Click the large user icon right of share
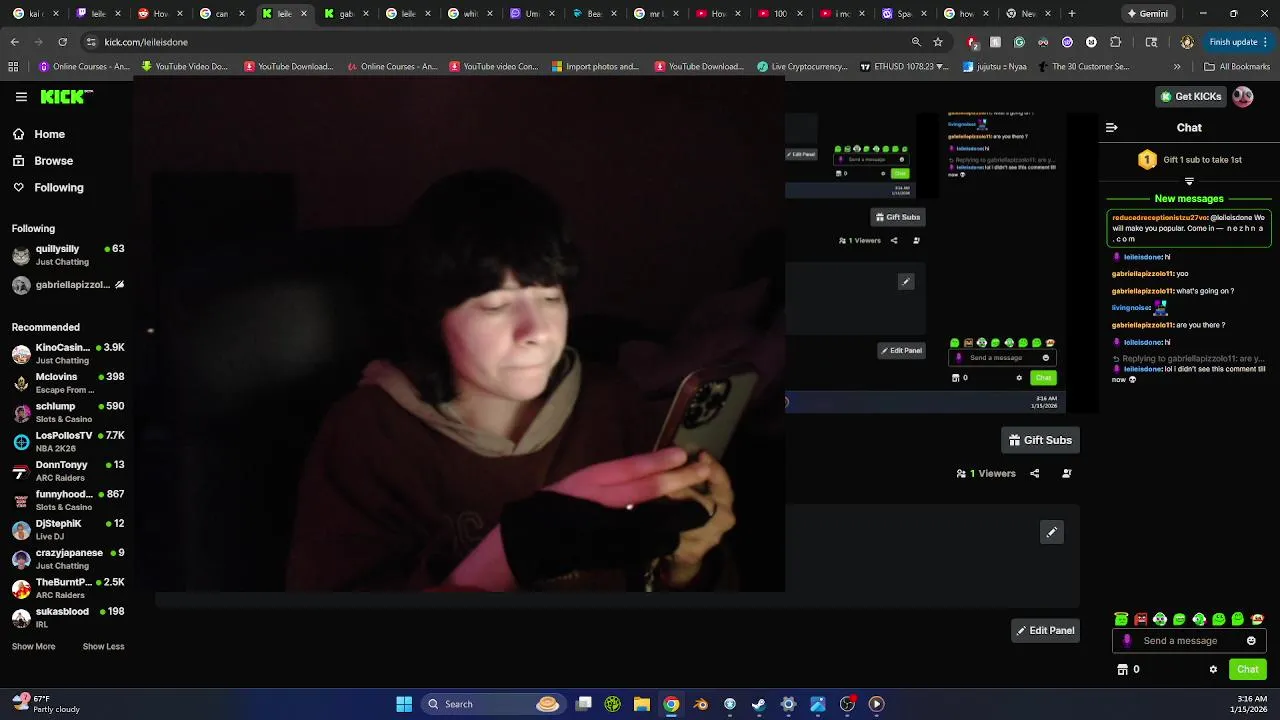This screenshot has width=1280, height=720. point(1067,474)
